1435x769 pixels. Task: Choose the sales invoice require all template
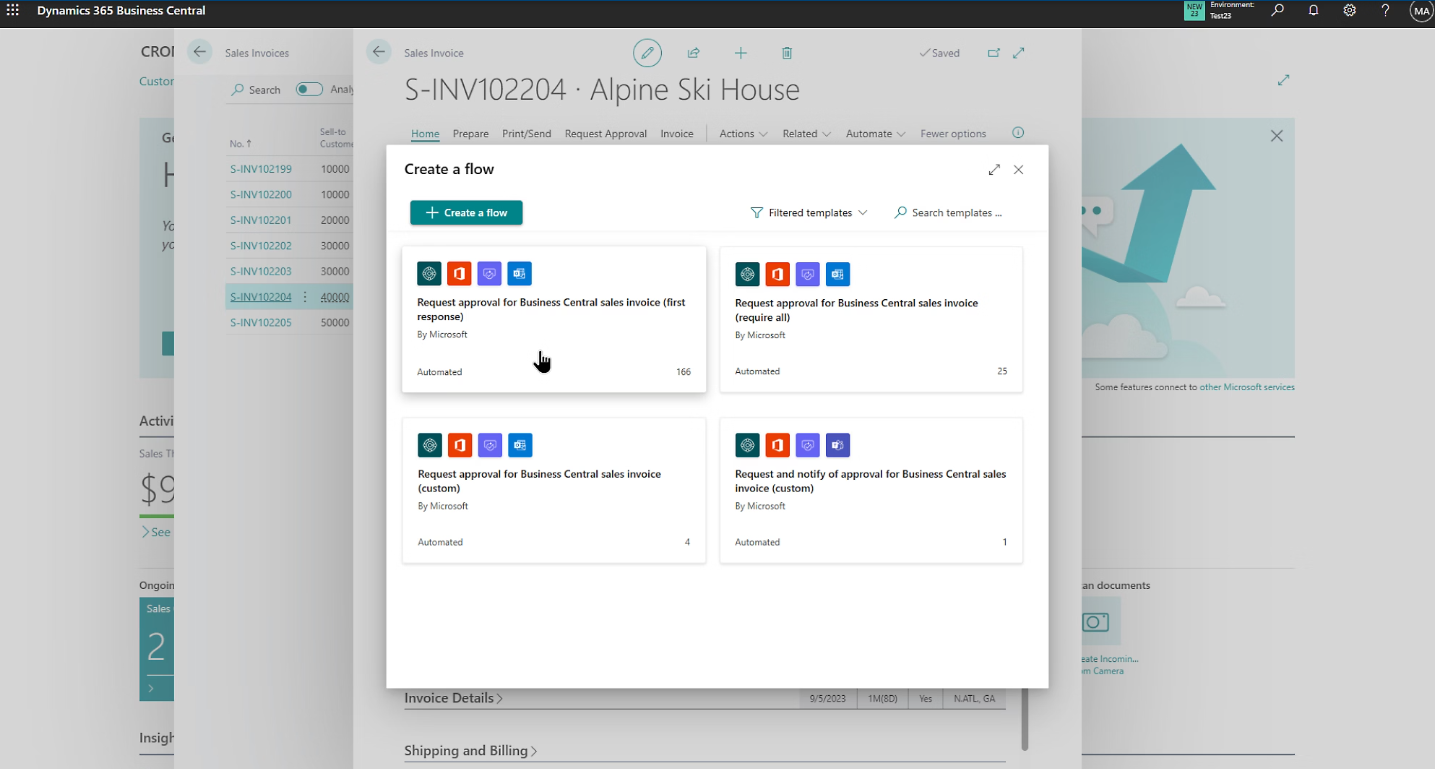pos(871,319)
